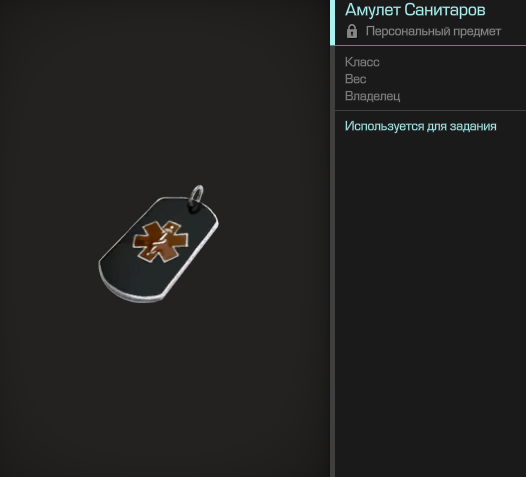Select the Владелец property row
Viewport: 526px width, 477px height.
[430, 96]
